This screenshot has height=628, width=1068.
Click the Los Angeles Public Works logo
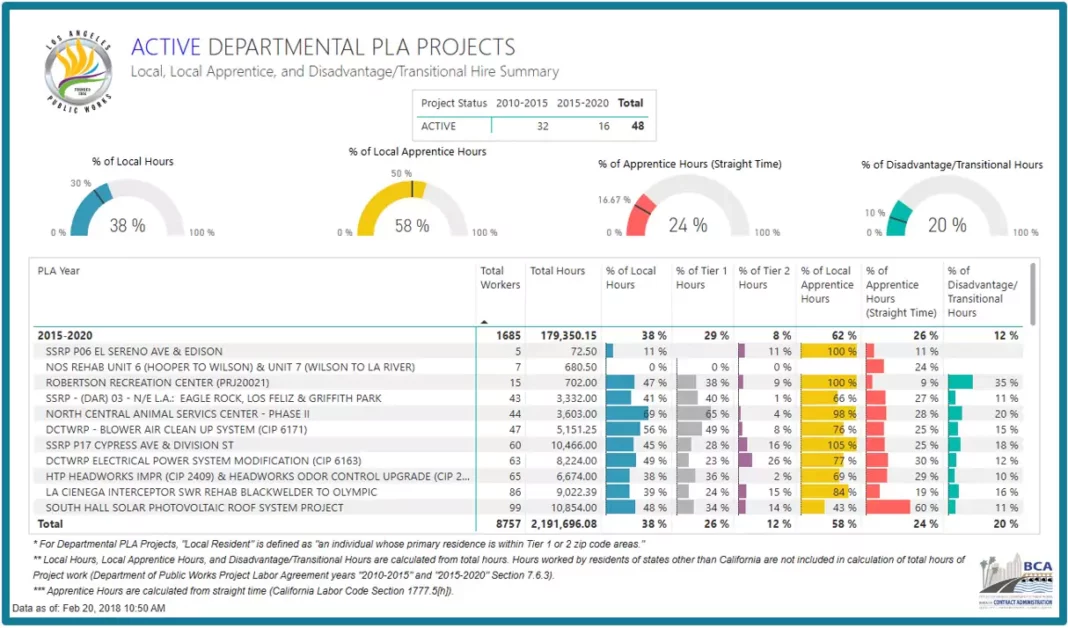point(78,73)
